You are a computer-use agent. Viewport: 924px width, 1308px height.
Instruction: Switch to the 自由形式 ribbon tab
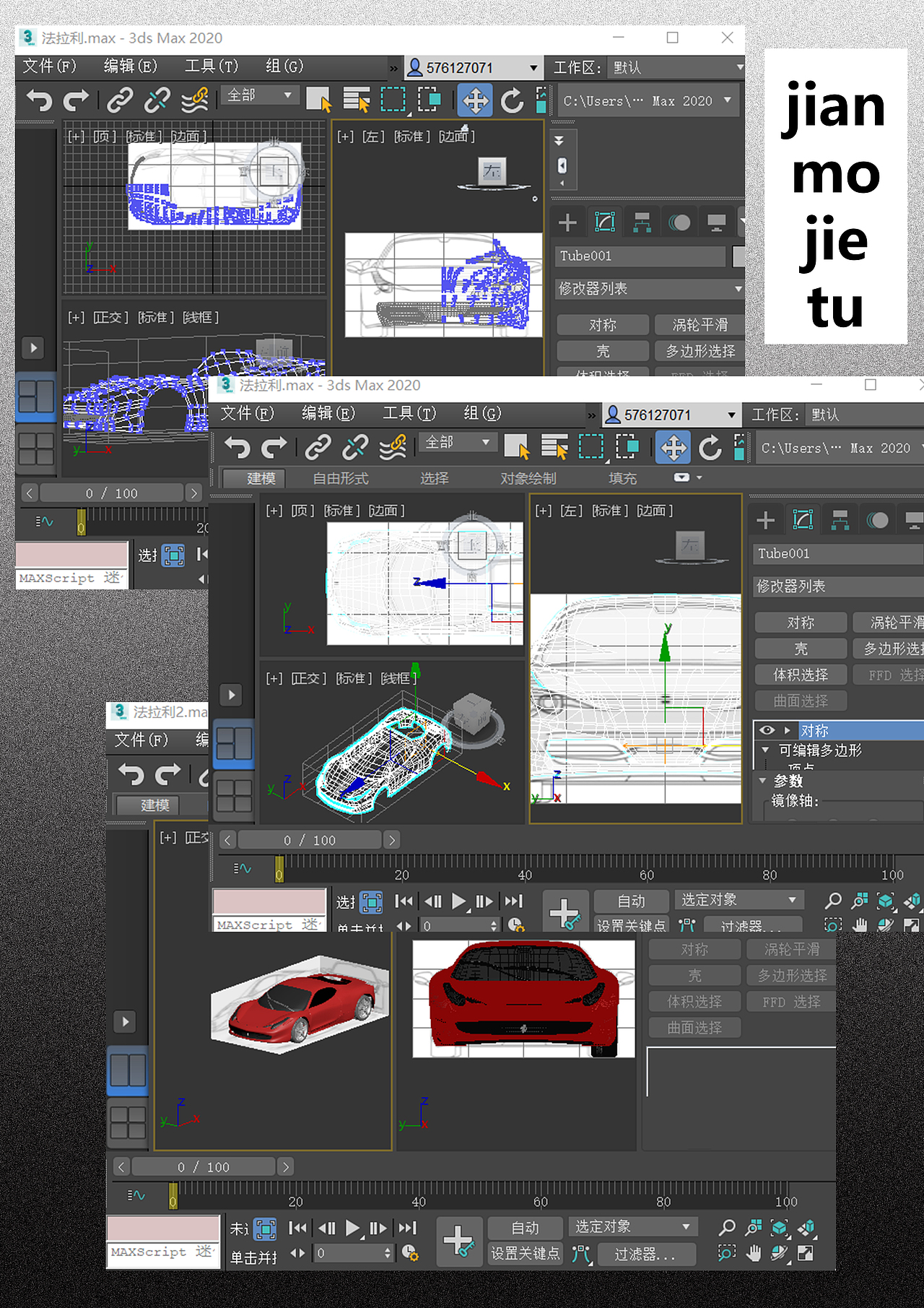(341, 478)
